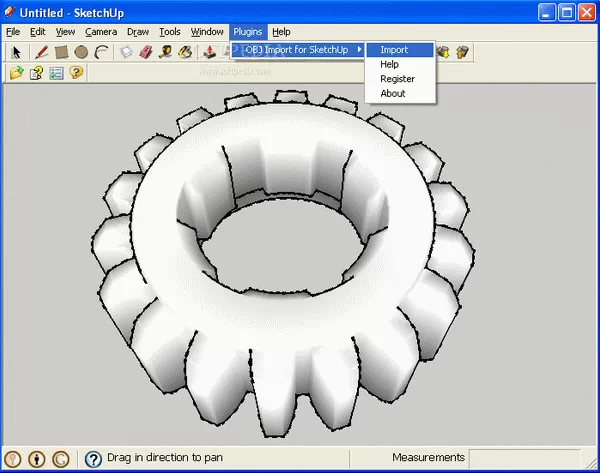Open the plugin help document icon
This screenshot has height=473, width=600.
(x=36, y=72)
